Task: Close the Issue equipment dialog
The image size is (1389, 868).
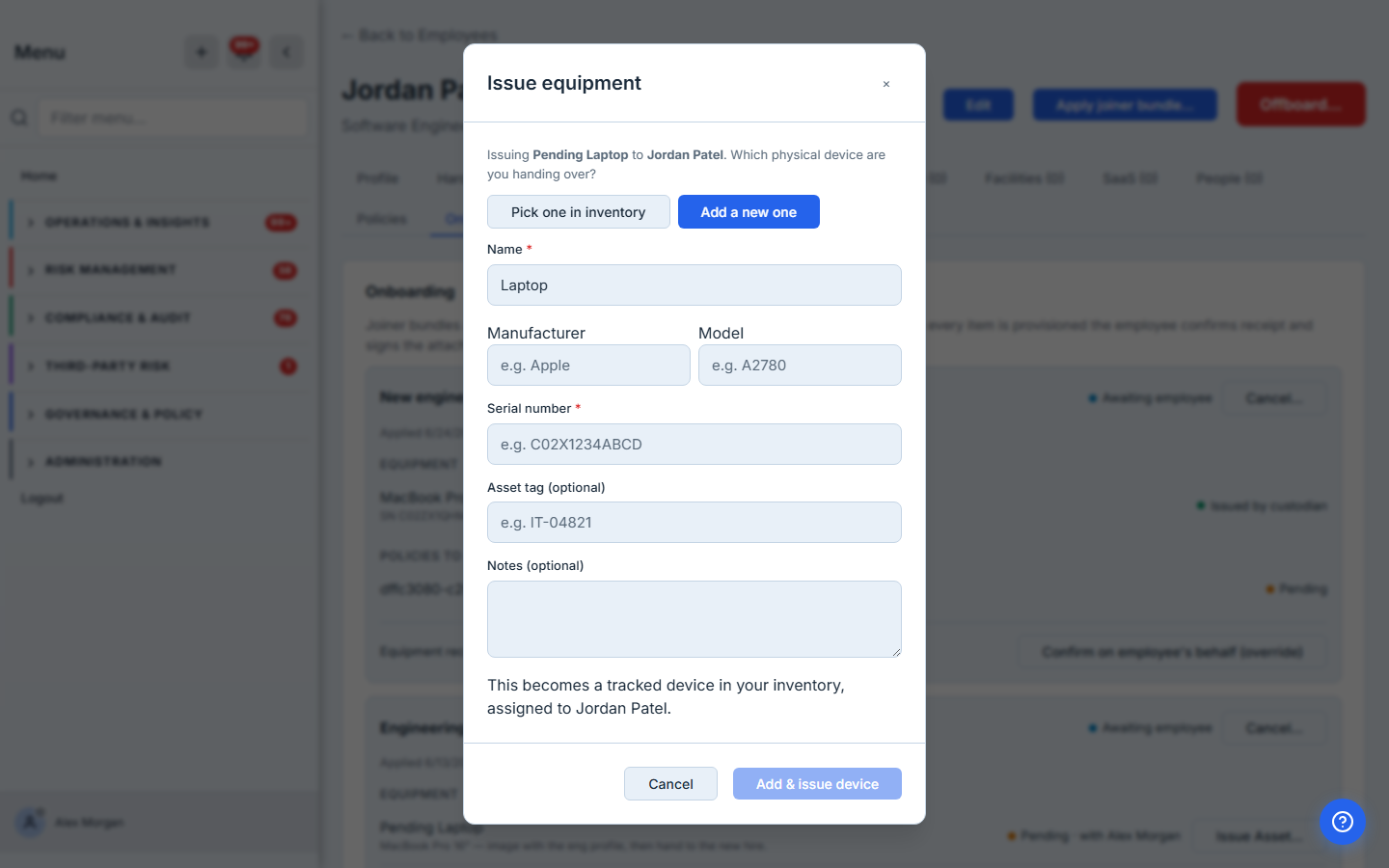Action: (886, 84)
